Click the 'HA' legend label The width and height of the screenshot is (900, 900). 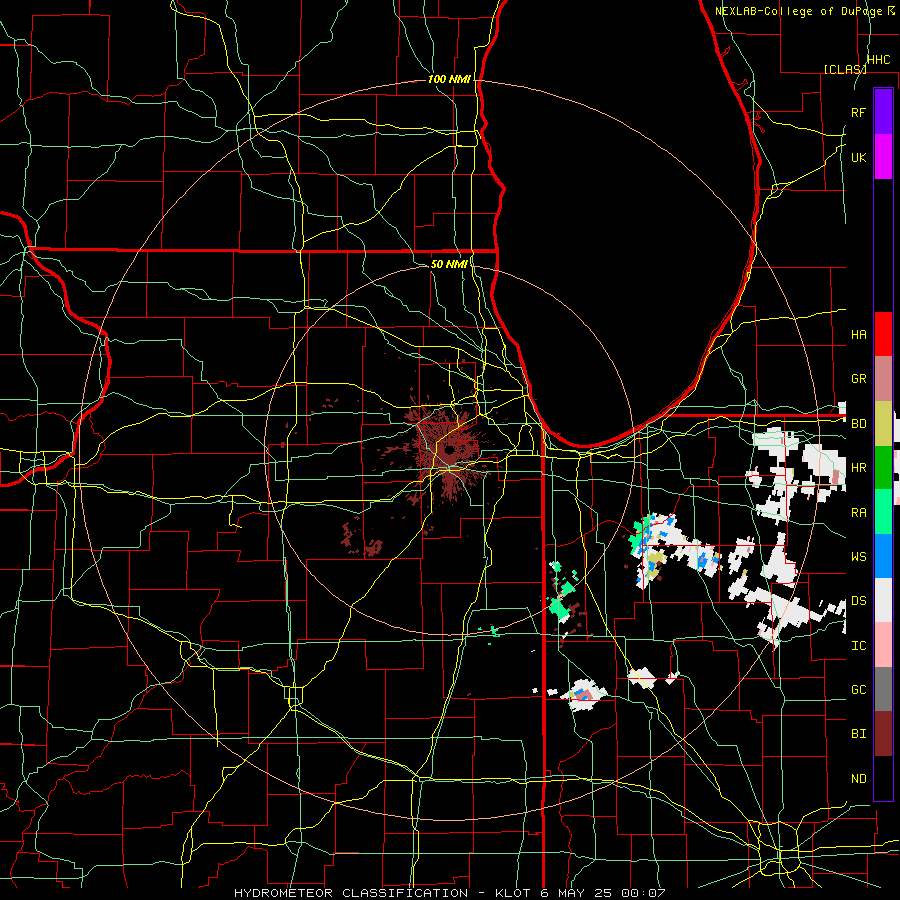click(x=858, y=334)
